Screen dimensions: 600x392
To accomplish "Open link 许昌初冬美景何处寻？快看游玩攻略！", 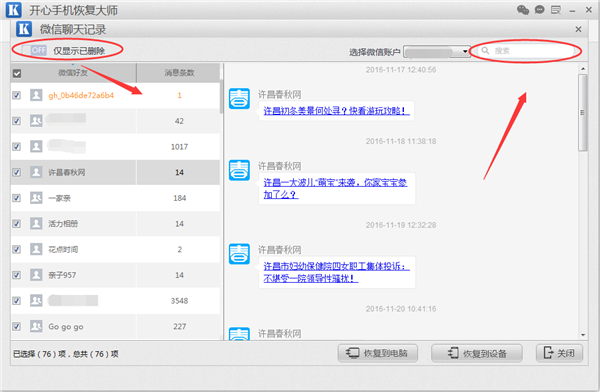I will click(x=336, y=111).
